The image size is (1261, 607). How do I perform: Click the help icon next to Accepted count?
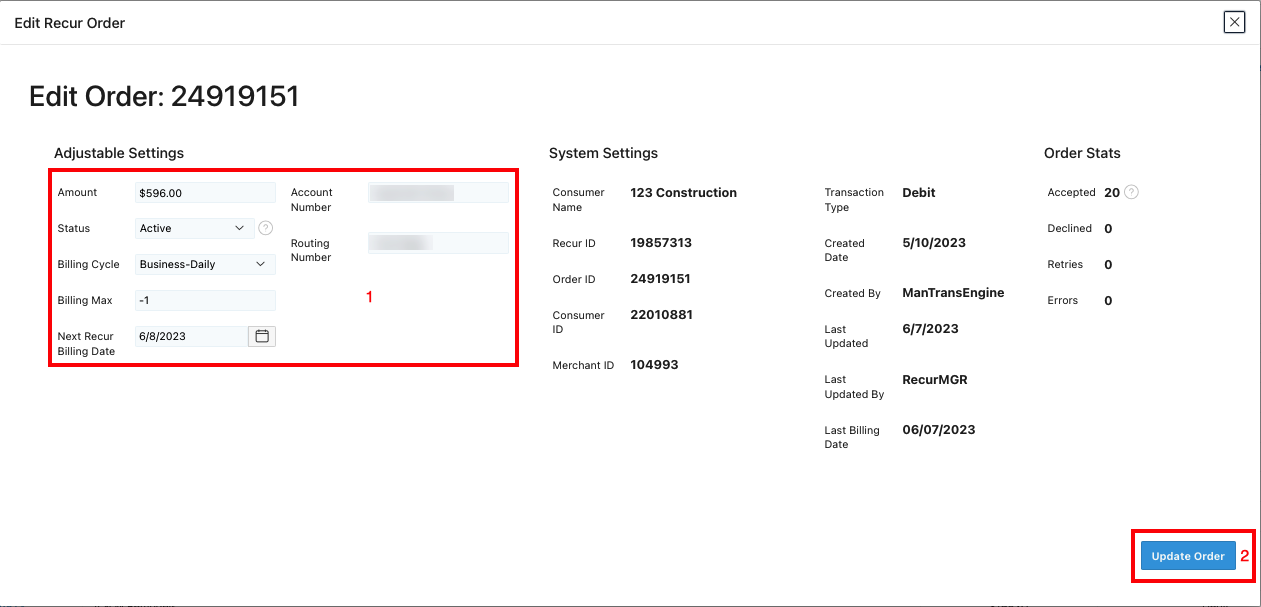coord(1132,192)
